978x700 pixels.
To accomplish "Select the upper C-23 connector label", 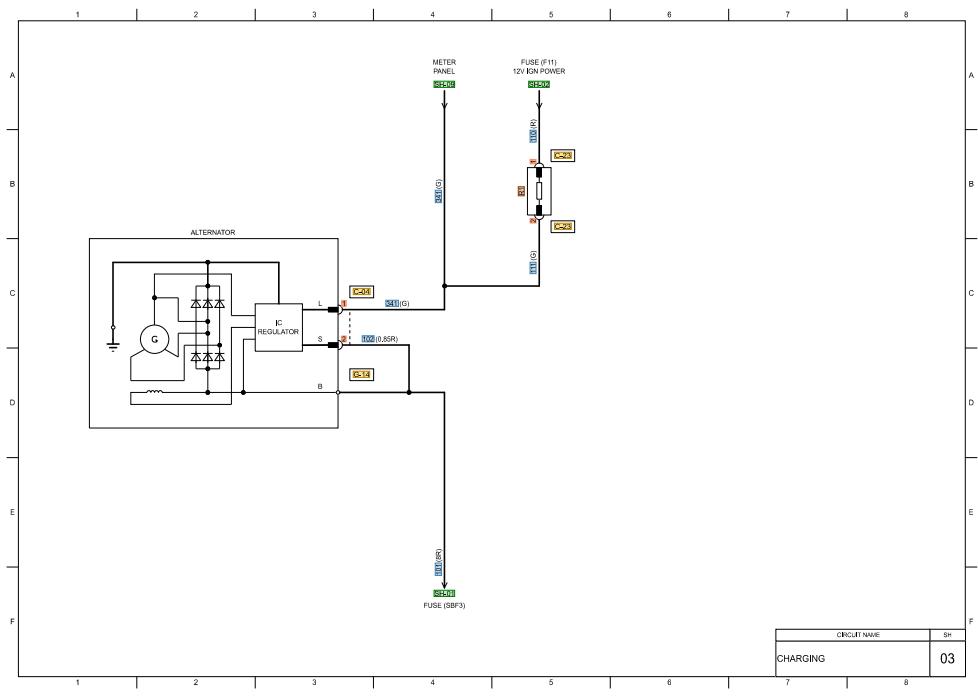I will [x=562, y=156].
